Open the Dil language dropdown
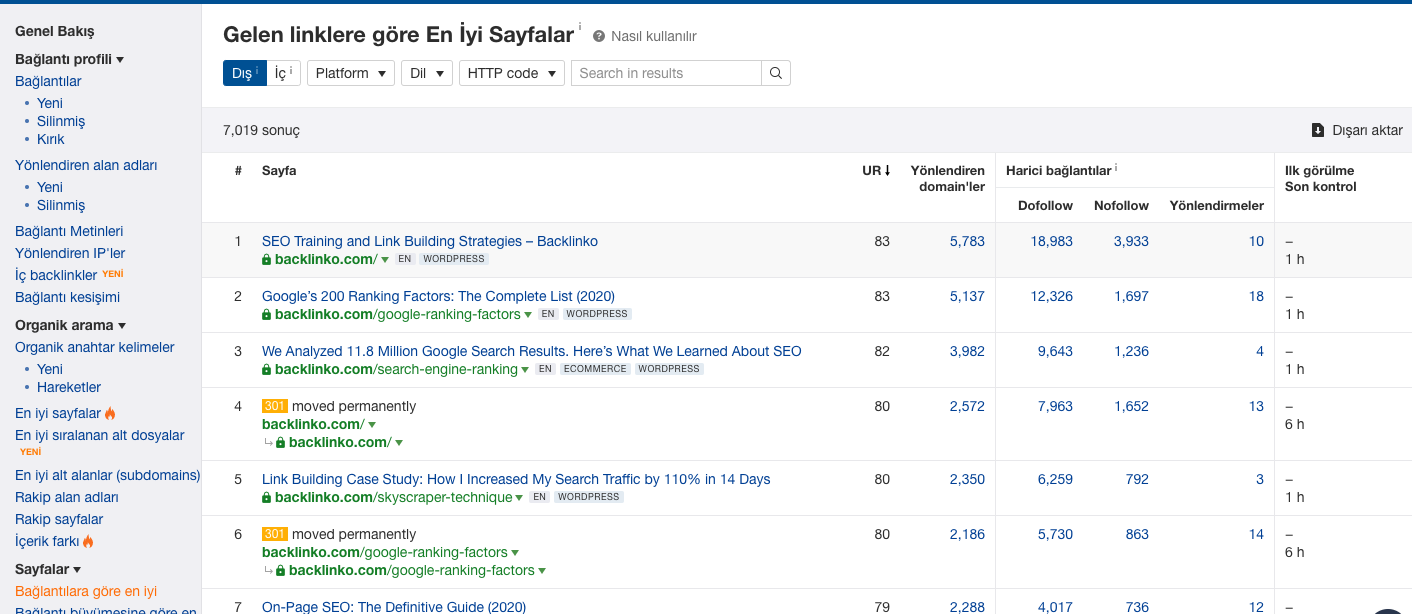 tap(427, 73)
